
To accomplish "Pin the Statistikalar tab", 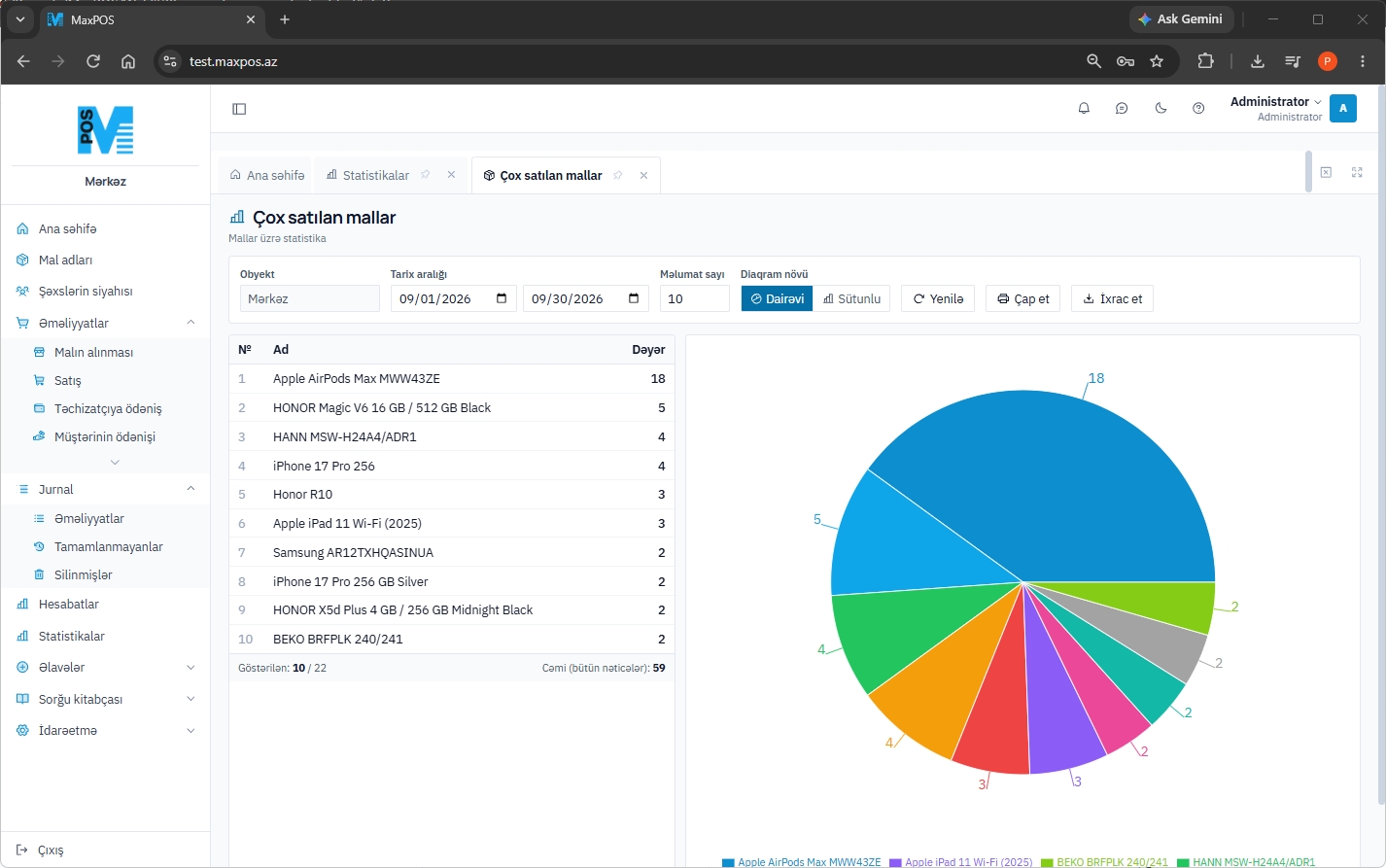I will point(425,175).
